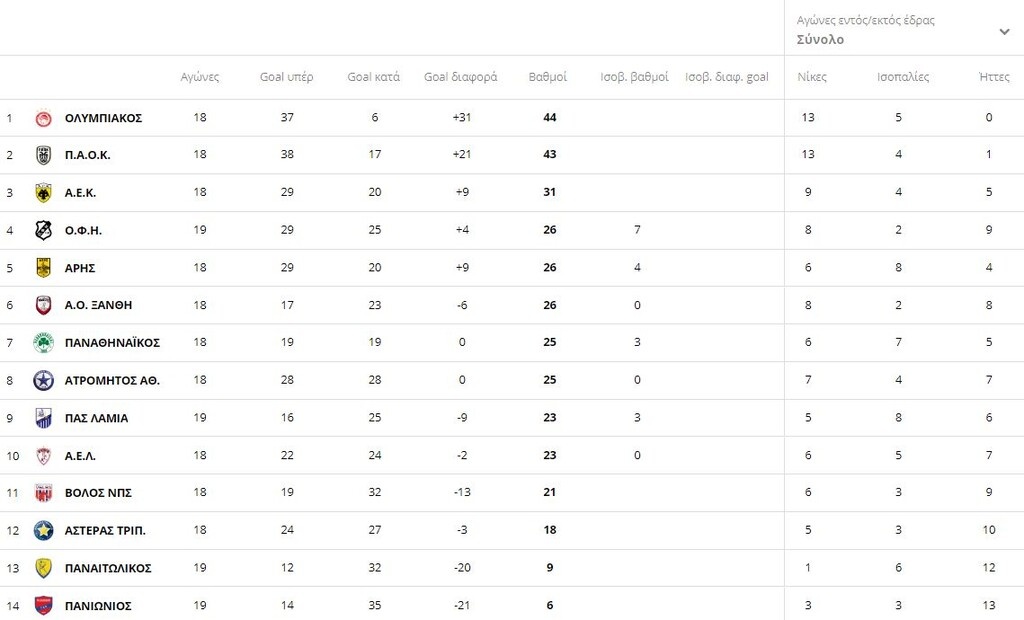Click the Panathinaikos green clover logo
The width and height of the screenshot is (1024, 620).
pyautogui.click(x=43, y=343)
